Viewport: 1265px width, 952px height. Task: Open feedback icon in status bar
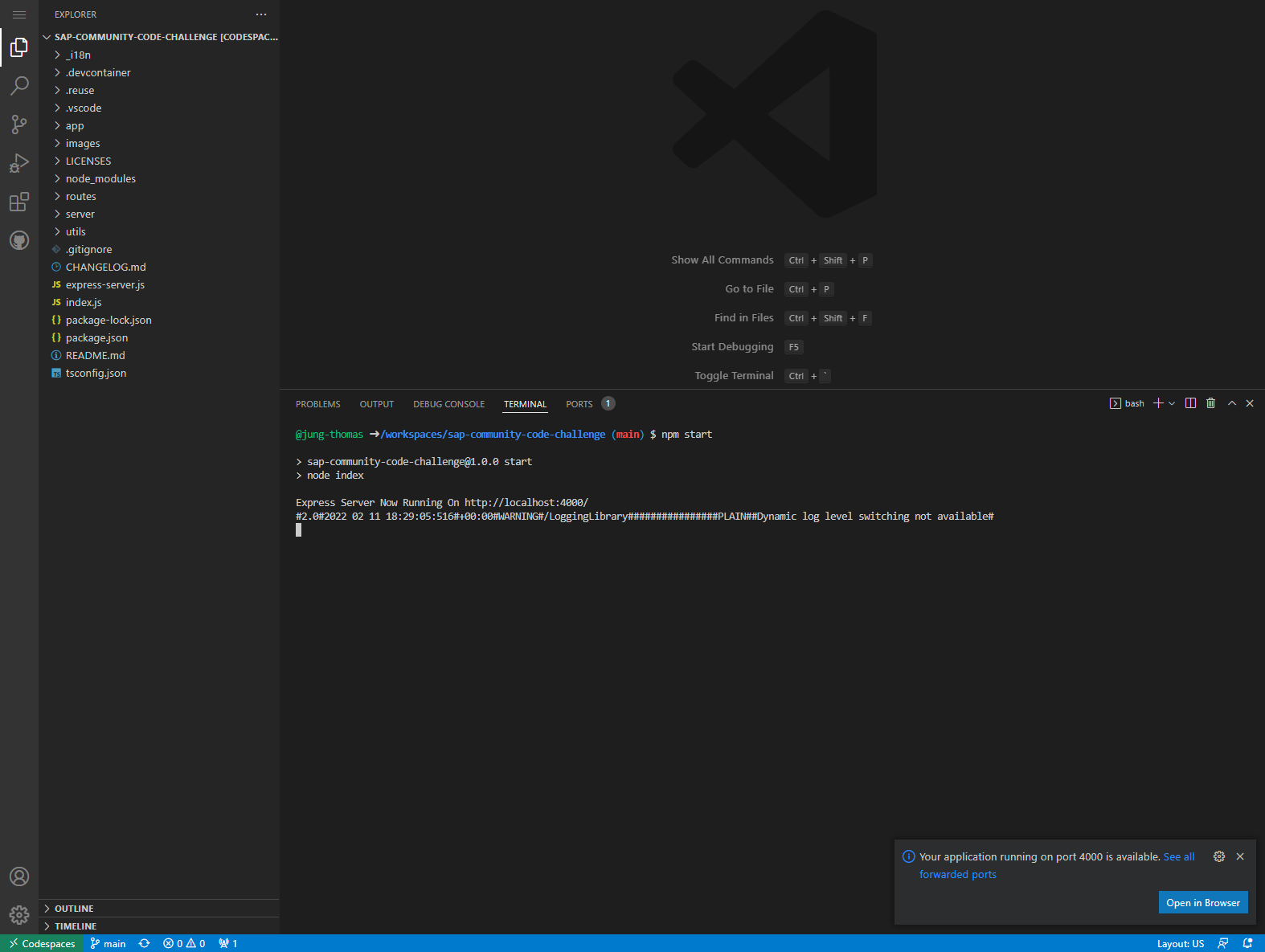[x=1222, y=943]
